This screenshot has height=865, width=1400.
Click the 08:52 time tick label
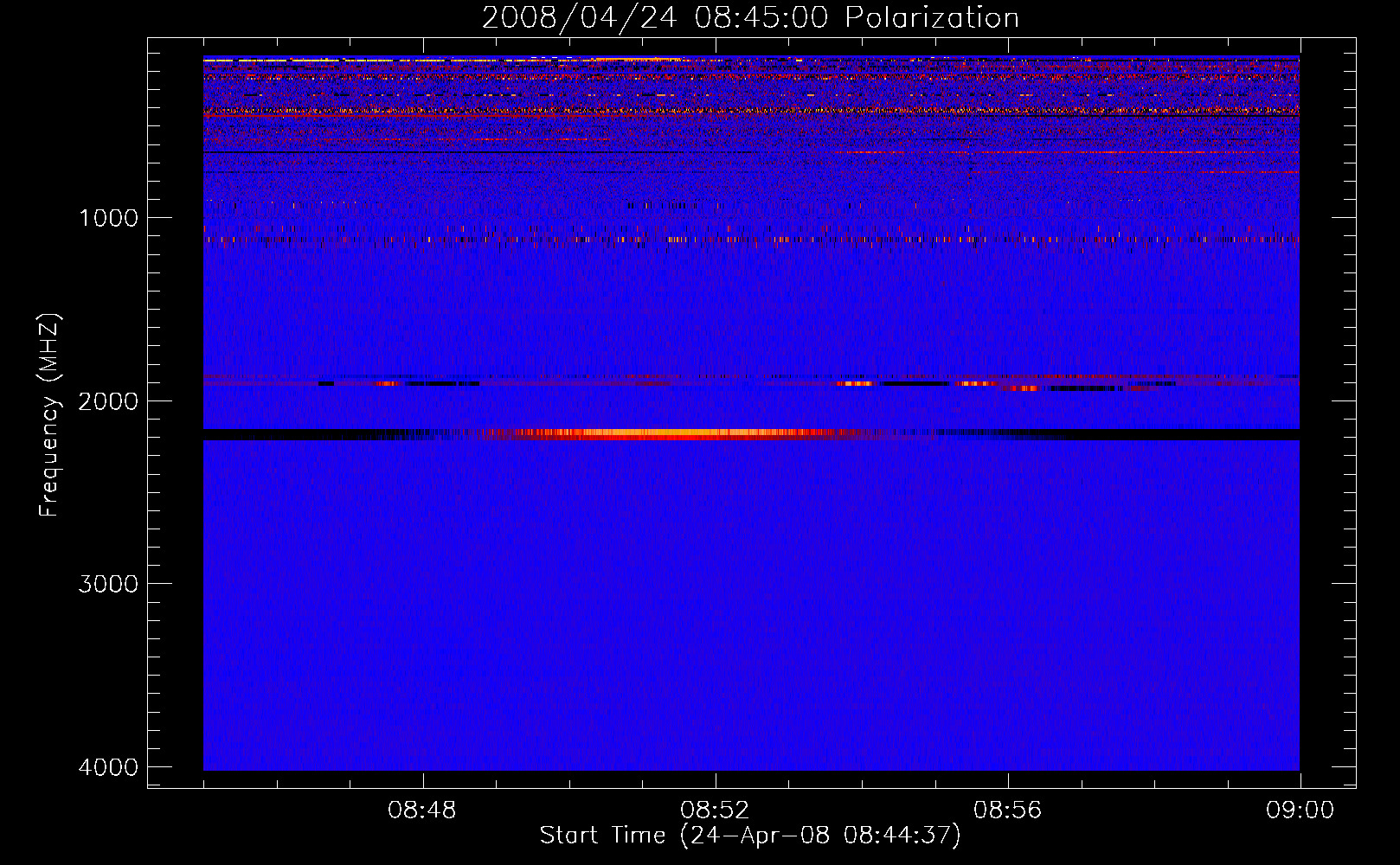(715, 811)
